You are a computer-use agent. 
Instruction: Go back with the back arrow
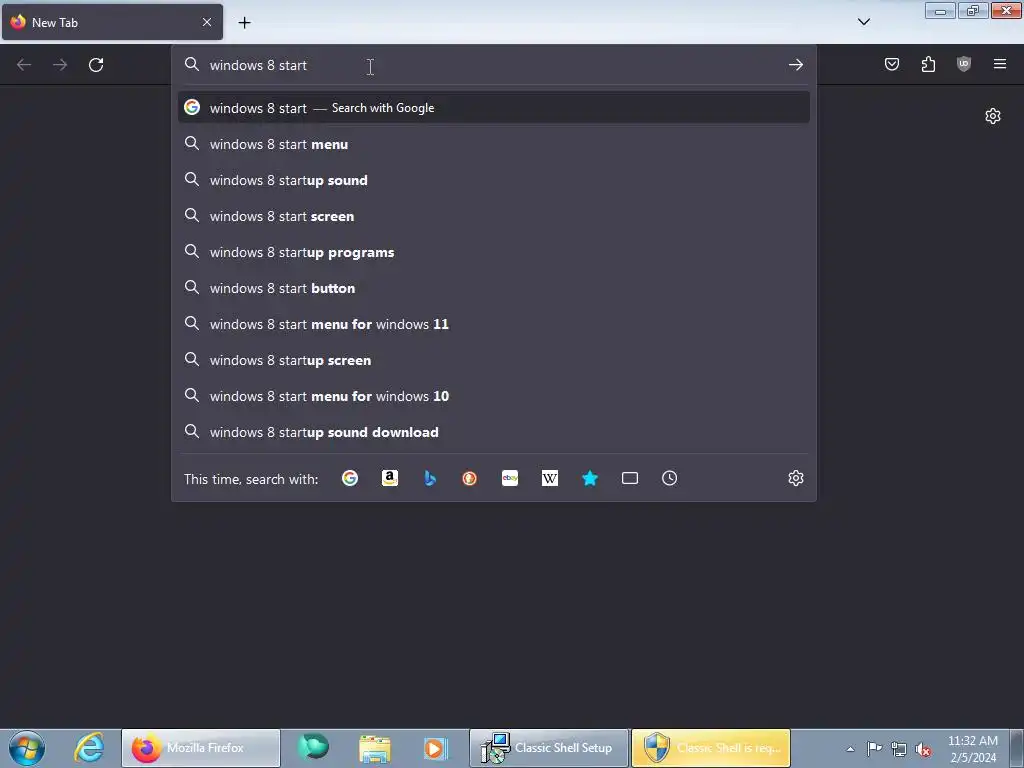24,65
